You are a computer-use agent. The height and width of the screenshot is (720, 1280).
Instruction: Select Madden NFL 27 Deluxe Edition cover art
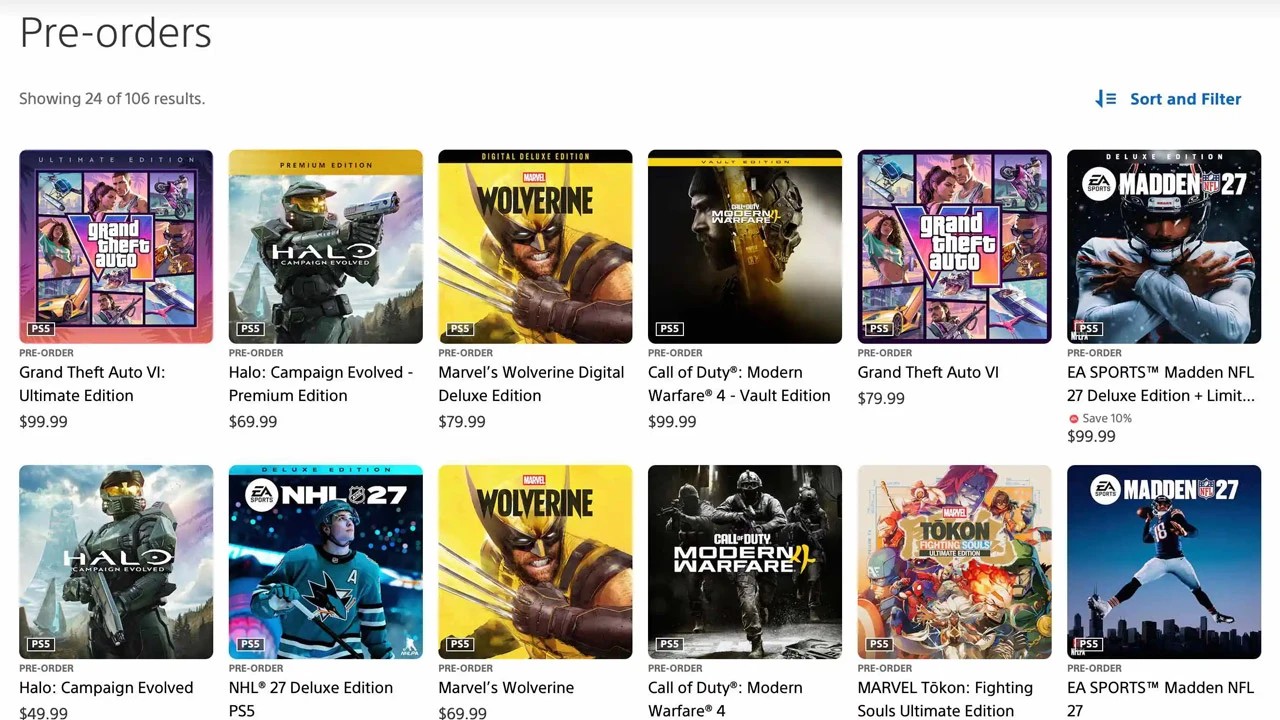pos(1164,247)
